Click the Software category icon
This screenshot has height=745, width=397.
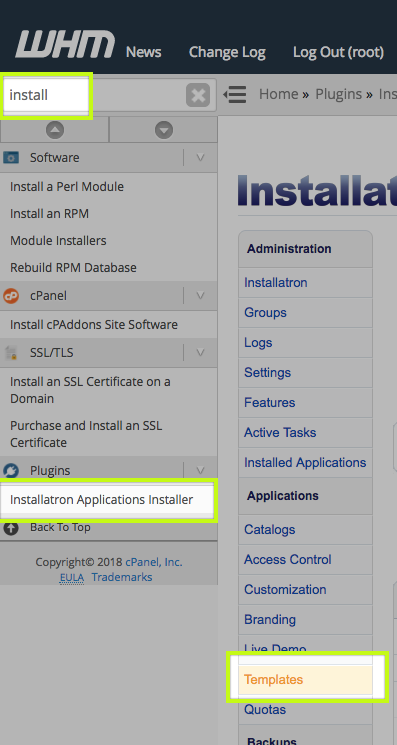(x=11, y=157)
